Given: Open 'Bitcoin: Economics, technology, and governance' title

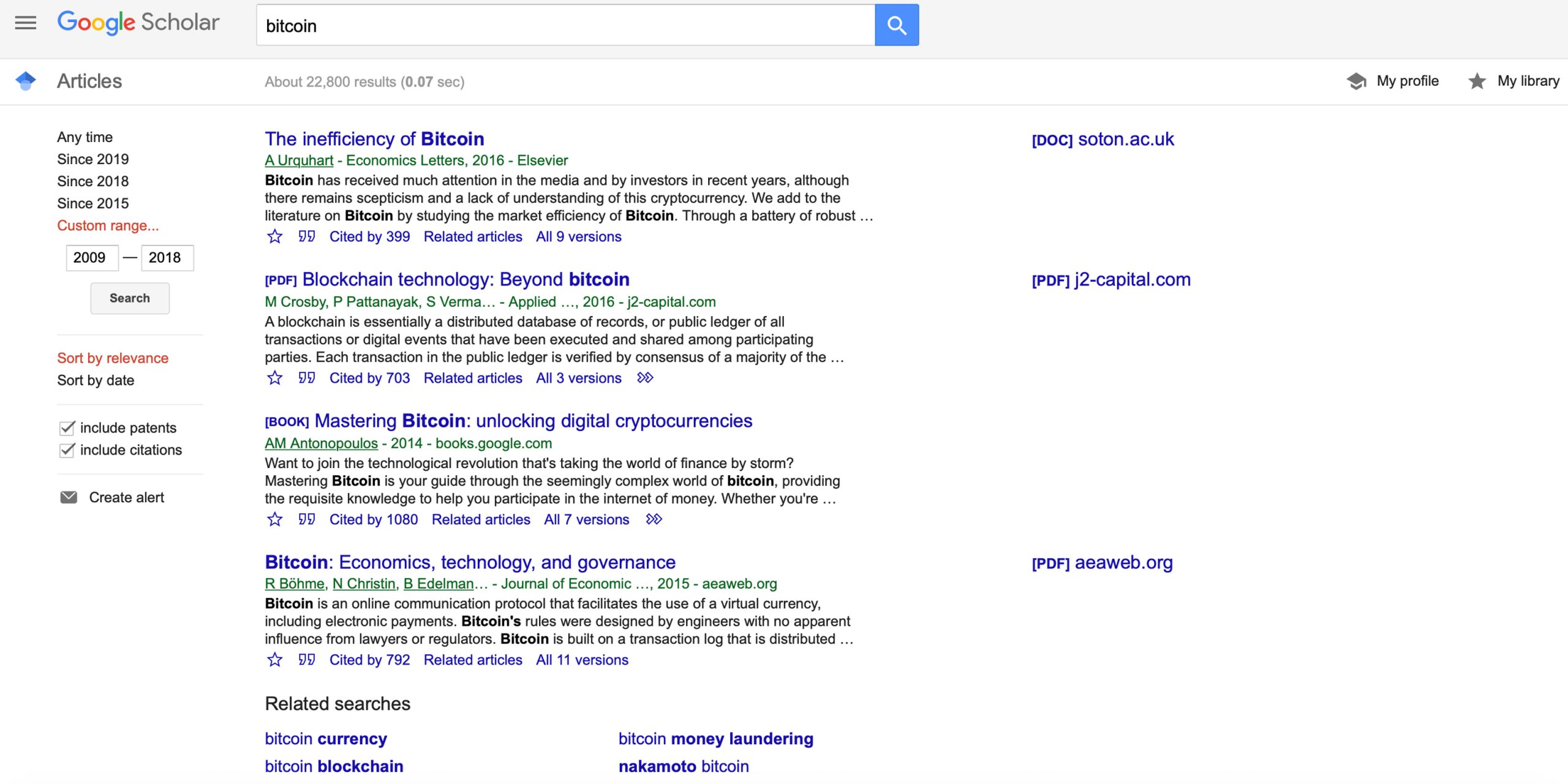Looking at the screenshot, I should (x=470, y=562).
